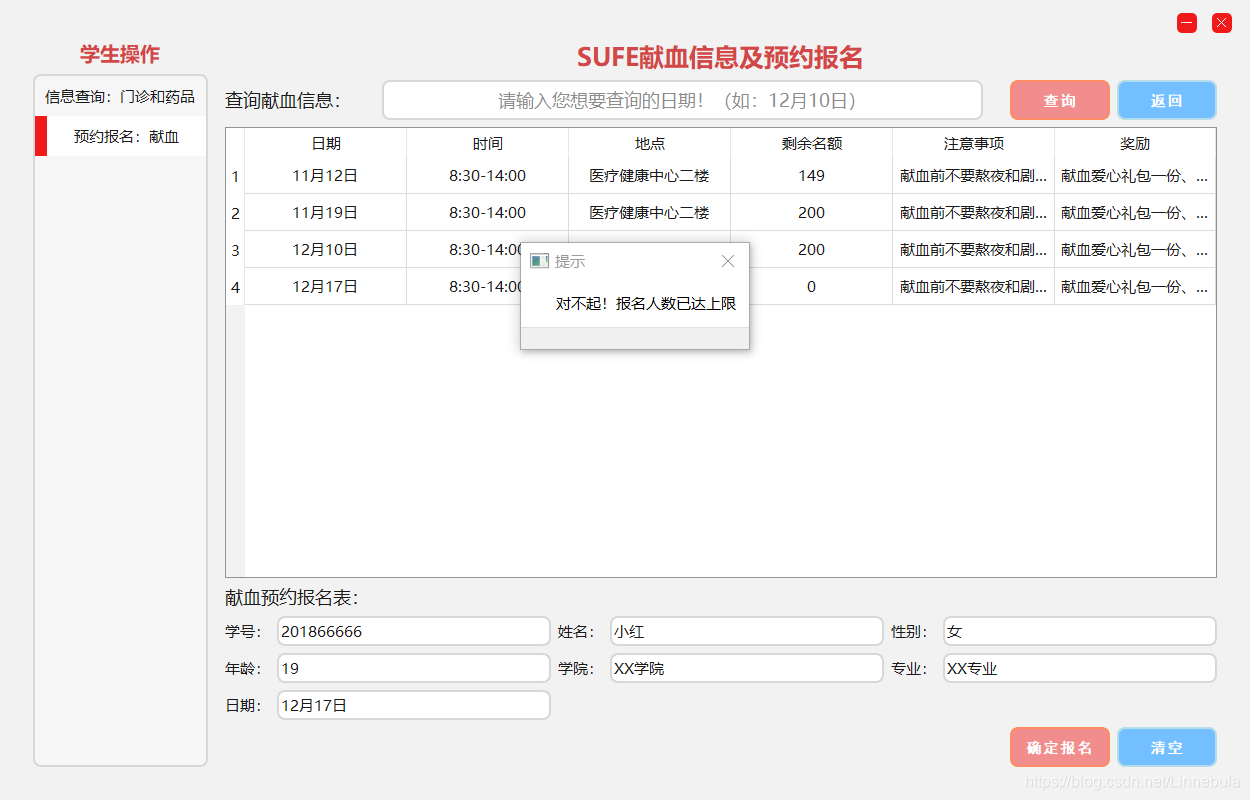The width and height of the screenshot is (1250, 800).
Task: Select row header 3 in the table
Action: (x=235, y=250)
